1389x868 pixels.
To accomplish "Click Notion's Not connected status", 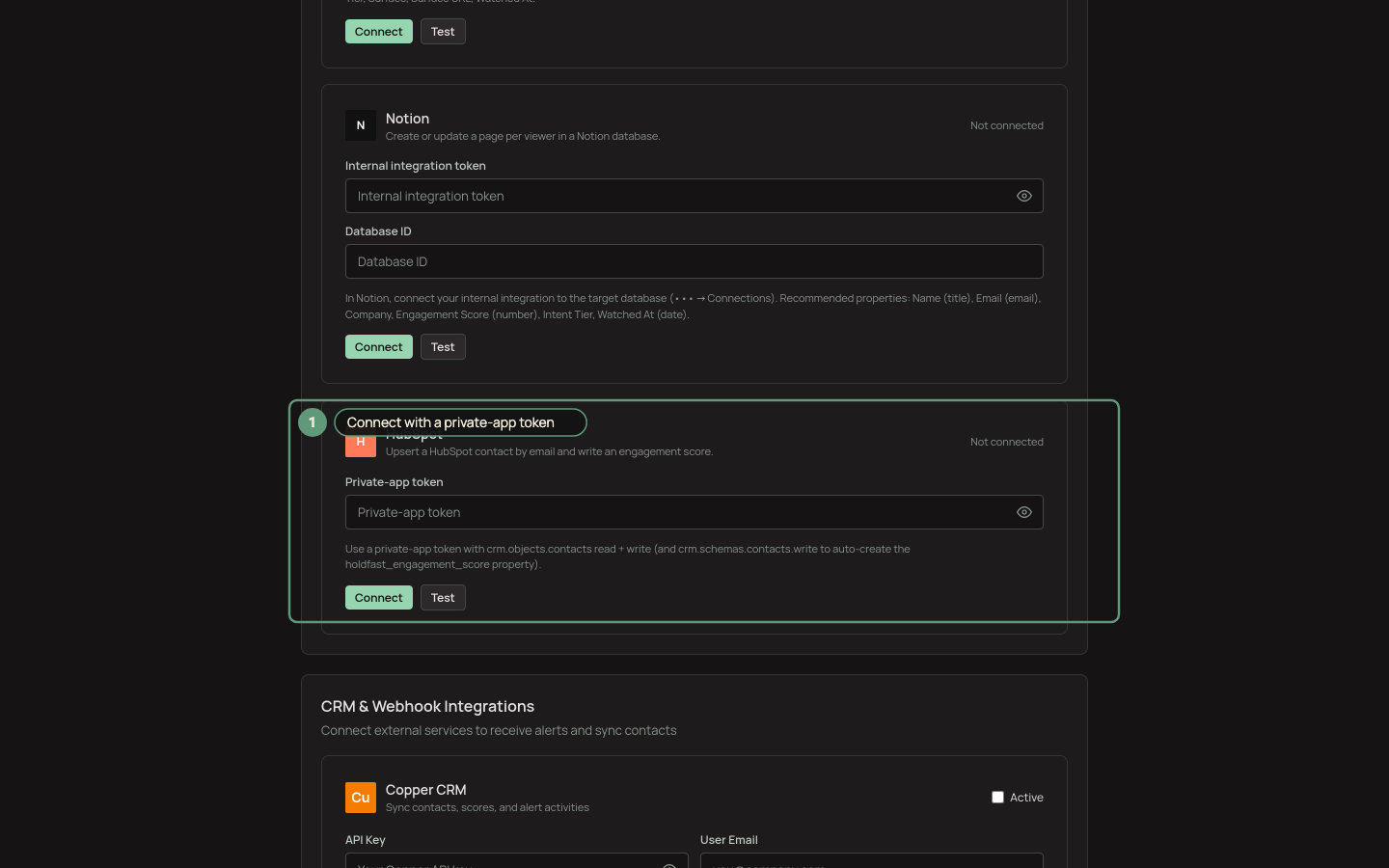I will [x=1006, y=125].
